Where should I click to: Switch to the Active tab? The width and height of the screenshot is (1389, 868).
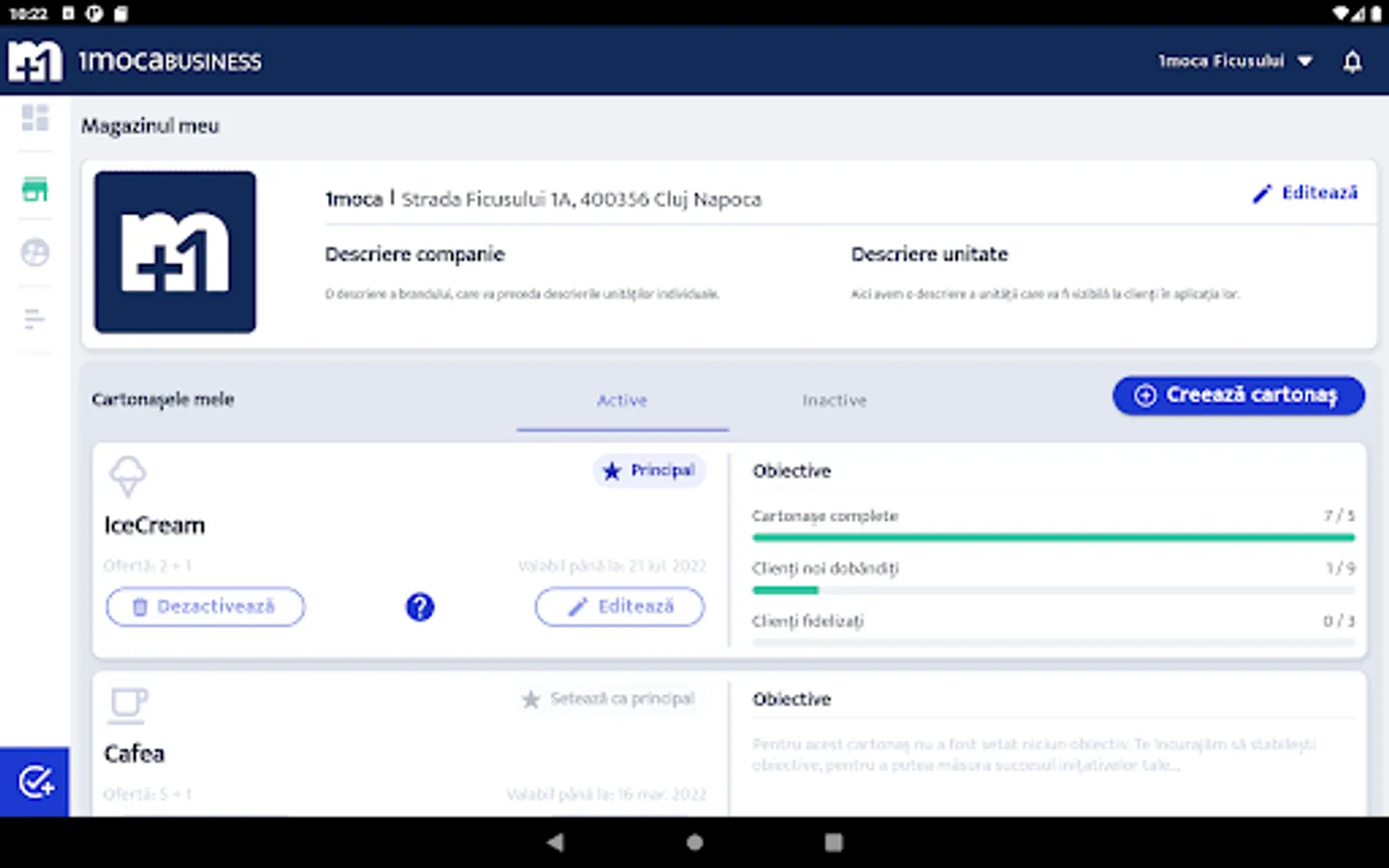click(x=622, y=400)
